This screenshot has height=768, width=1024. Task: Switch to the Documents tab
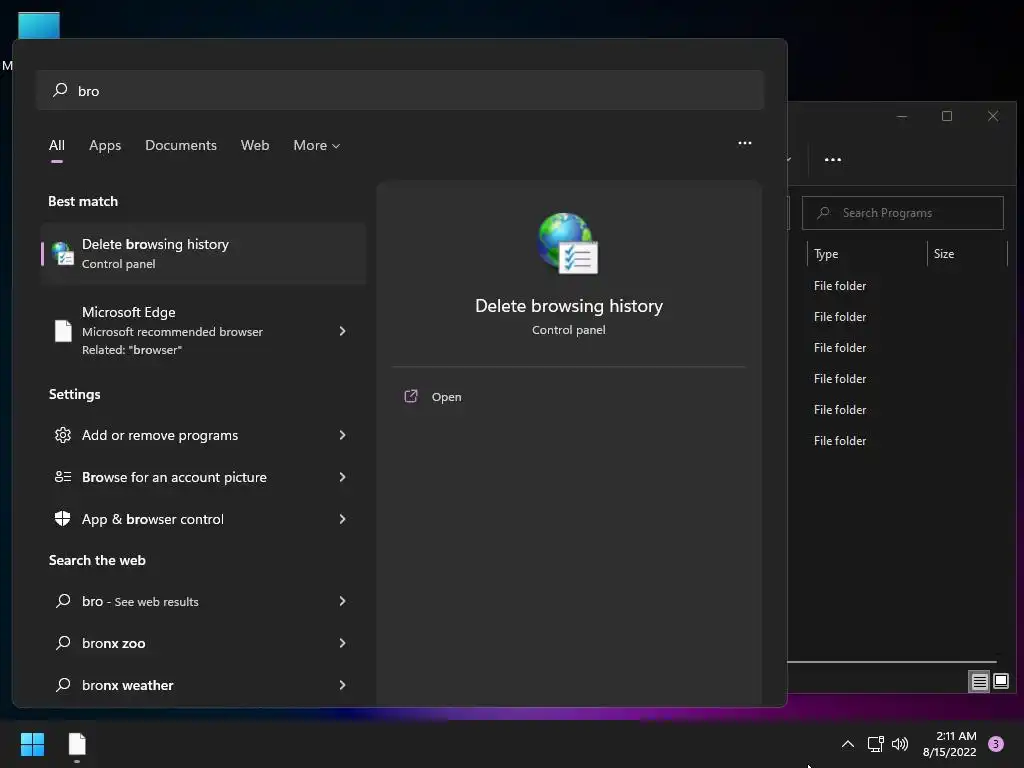(181, 145)
